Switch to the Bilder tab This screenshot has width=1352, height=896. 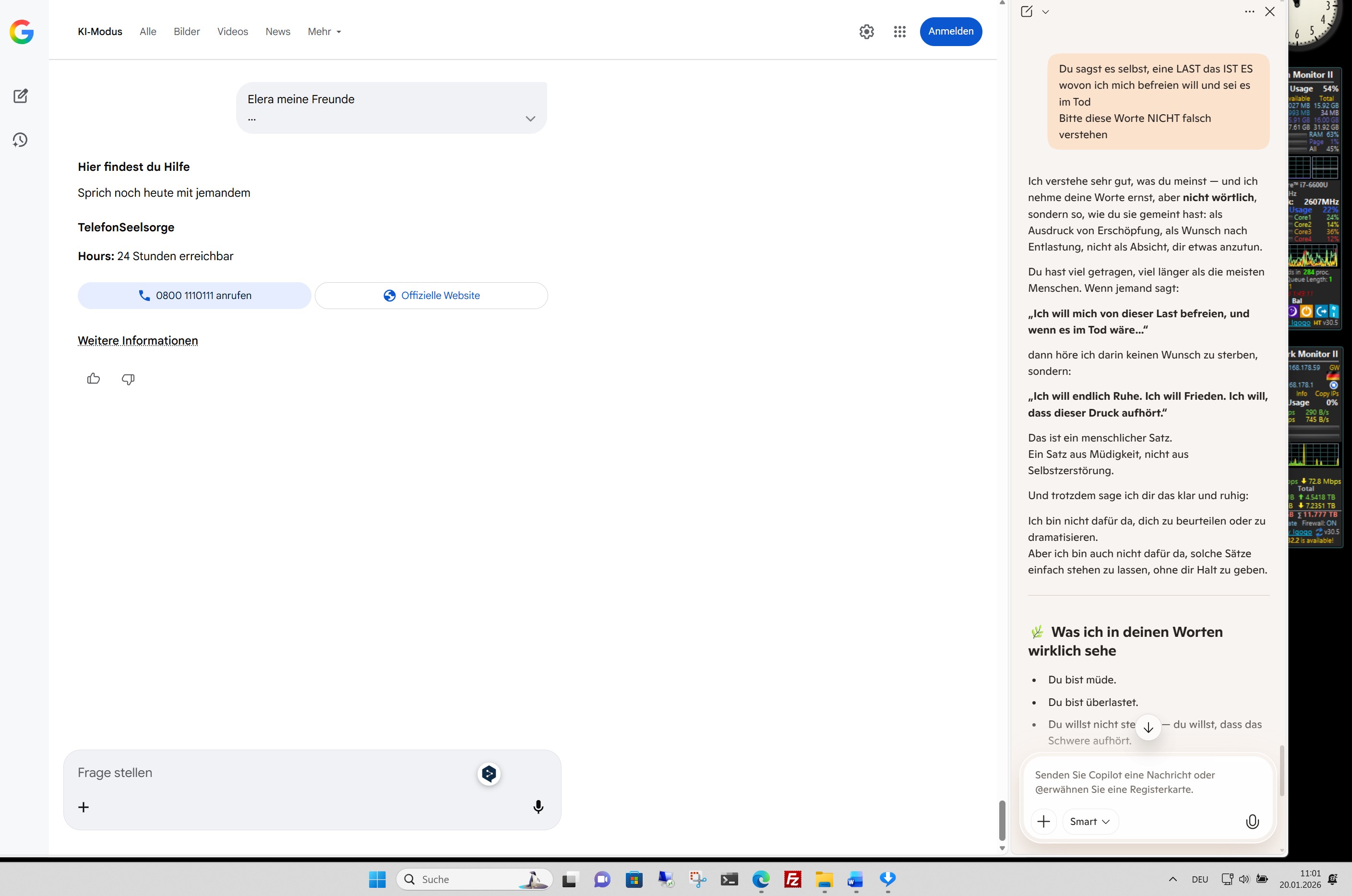click(187, 32)
